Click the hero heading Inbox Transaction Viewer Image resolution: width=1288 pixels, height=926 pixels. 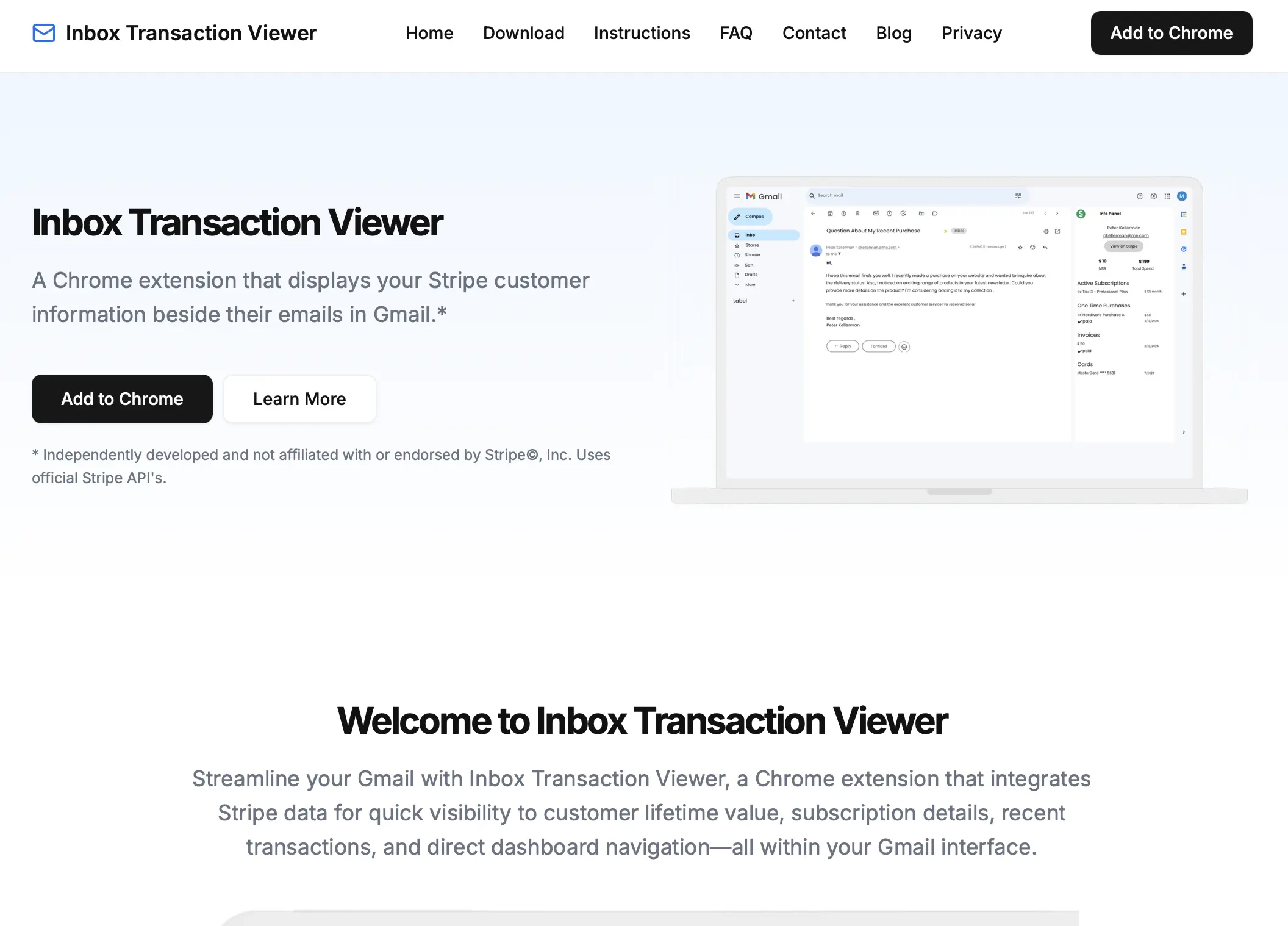click(237, 223)
